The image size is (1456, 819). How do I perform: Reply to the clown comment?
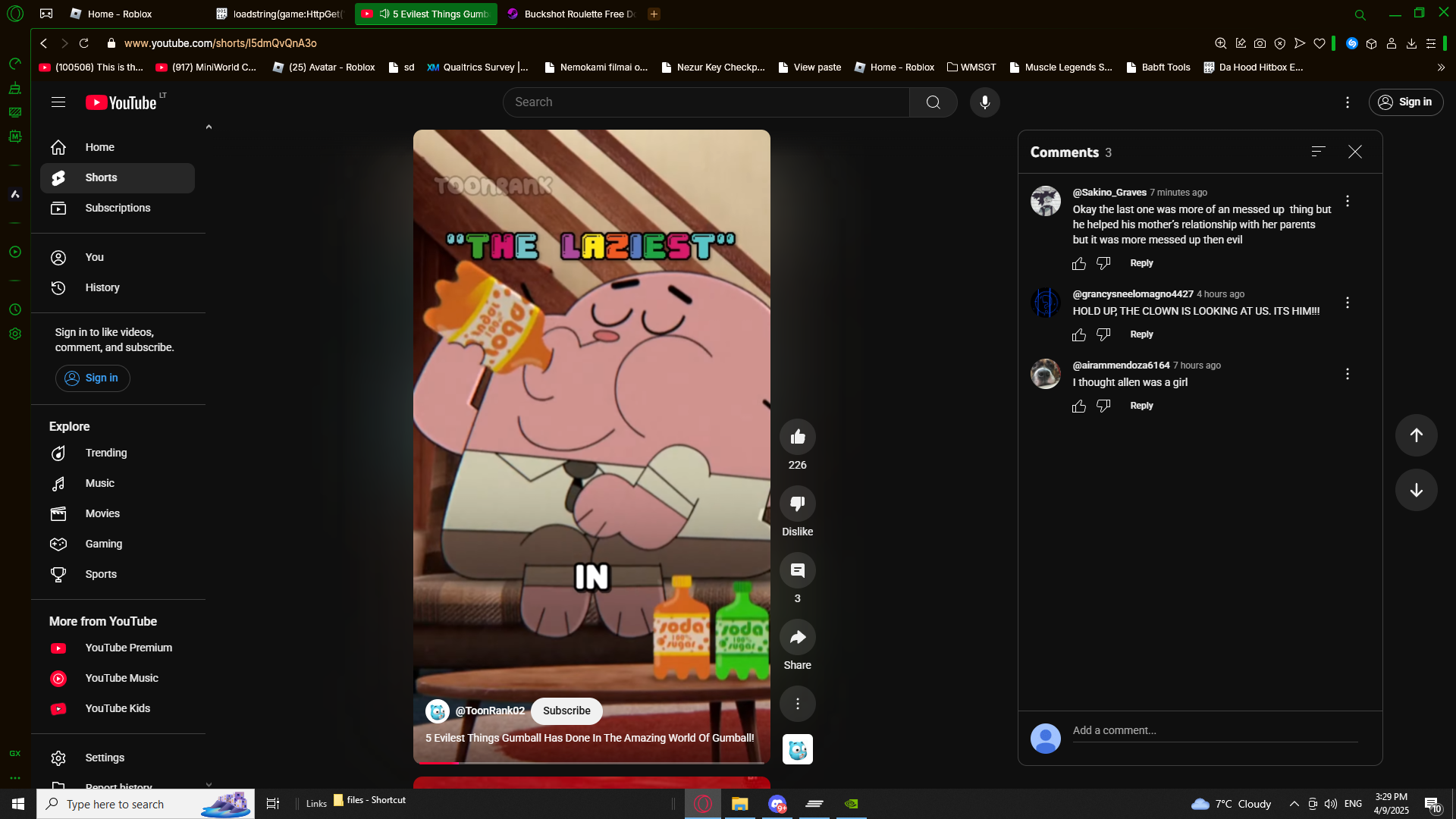coord(1141,334)
